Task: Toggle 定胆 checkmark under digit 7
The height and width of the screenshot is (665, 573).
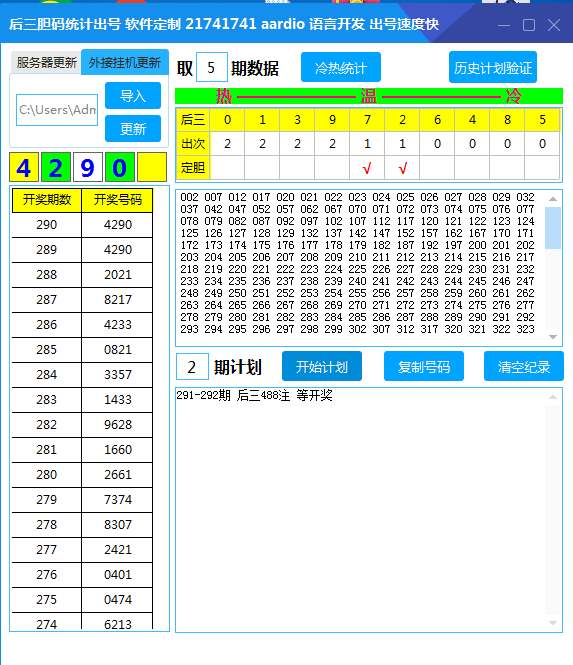Action: tap(367, 168)
